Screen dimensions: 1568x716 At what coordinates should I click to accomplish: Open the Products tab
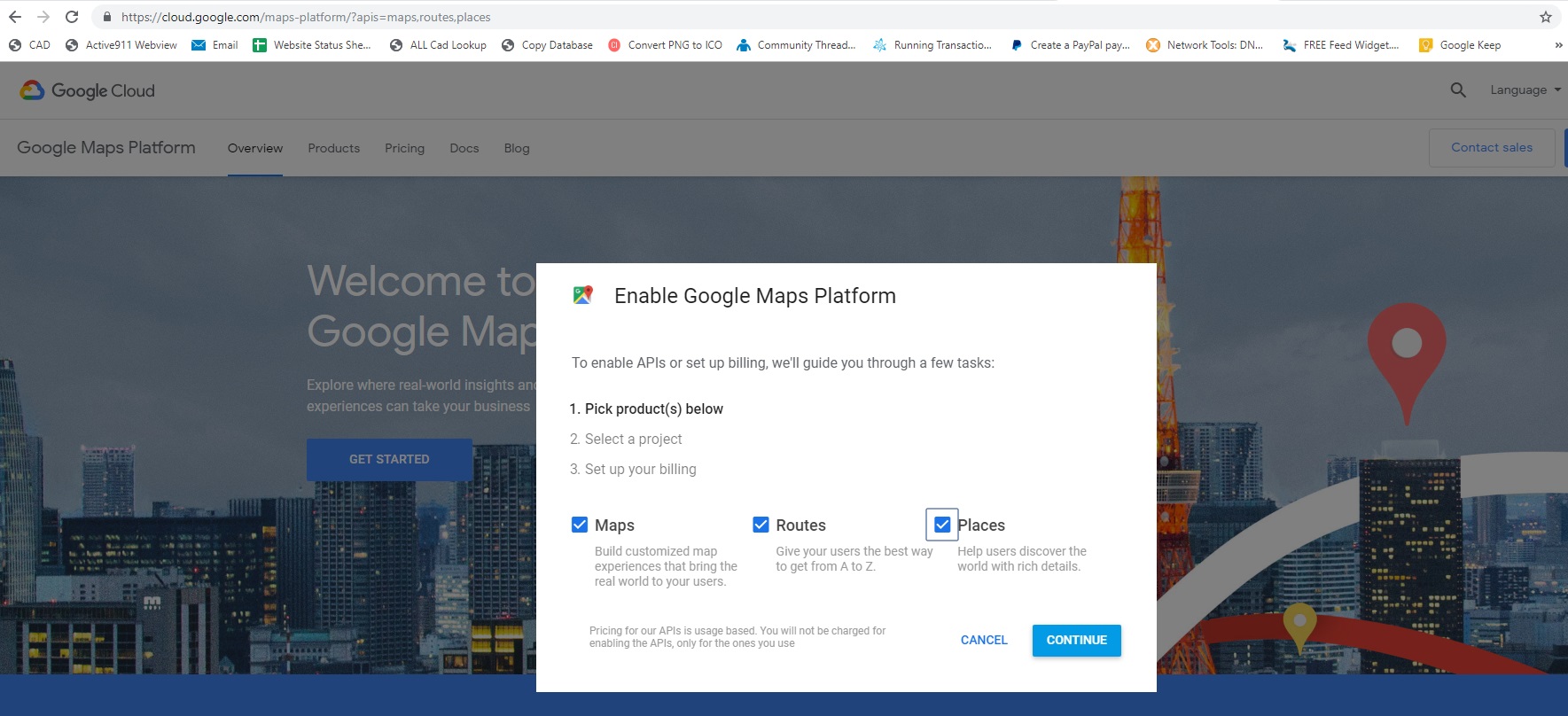[x=334, y=148]
